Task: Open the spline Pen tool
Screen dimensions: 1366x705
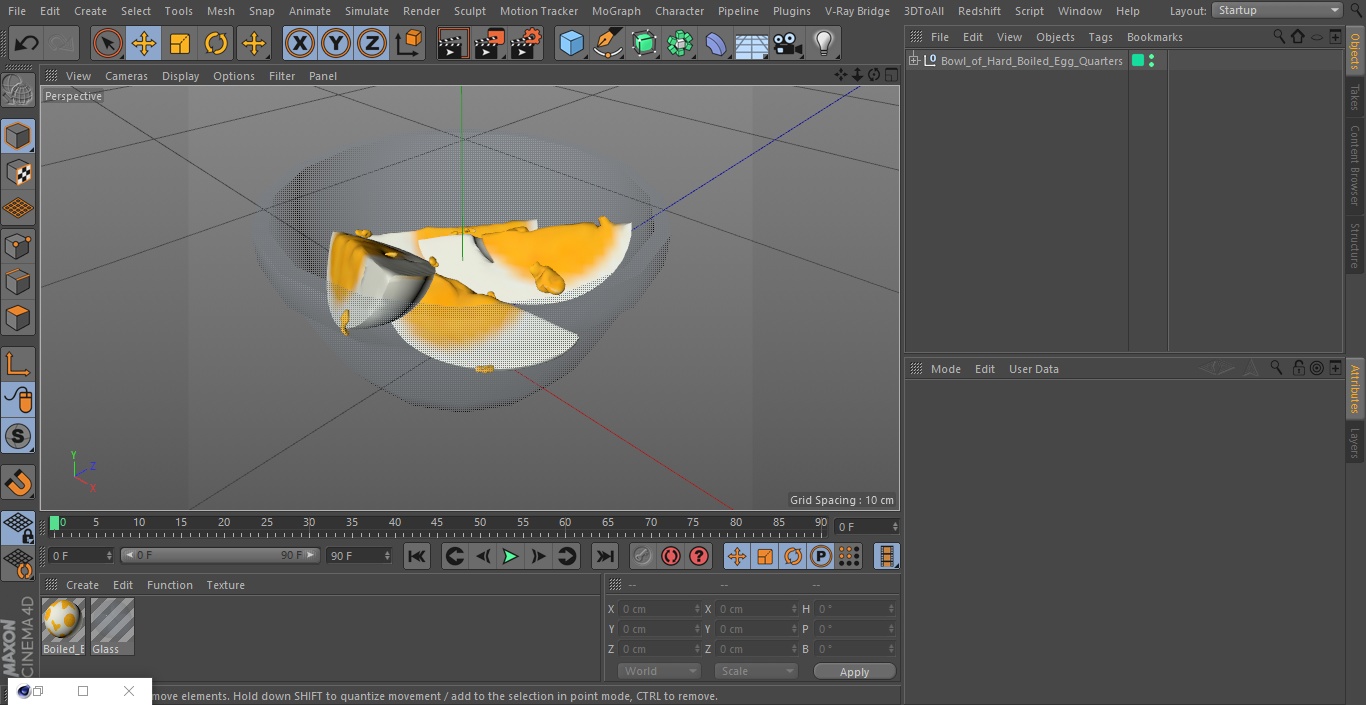Action: coord(607,43)
